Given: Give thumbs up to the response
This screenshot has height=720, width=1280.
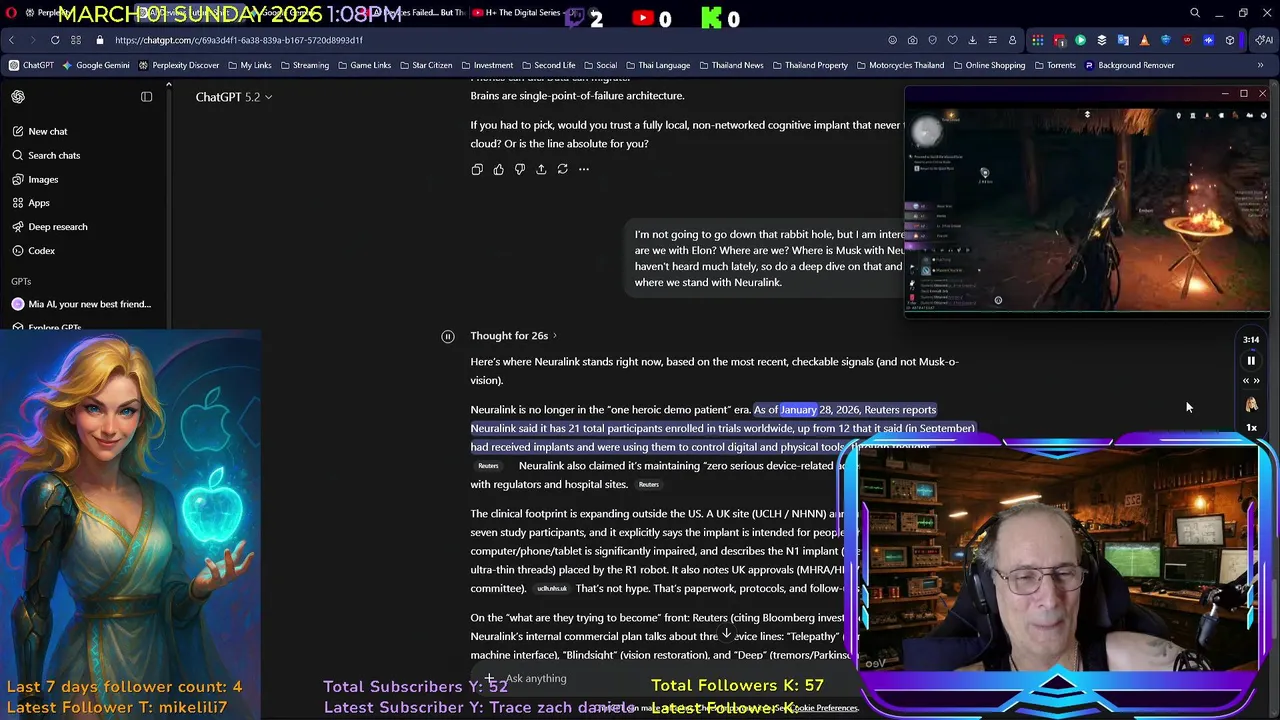Looking at the screenshot, I should coord(498,169).
